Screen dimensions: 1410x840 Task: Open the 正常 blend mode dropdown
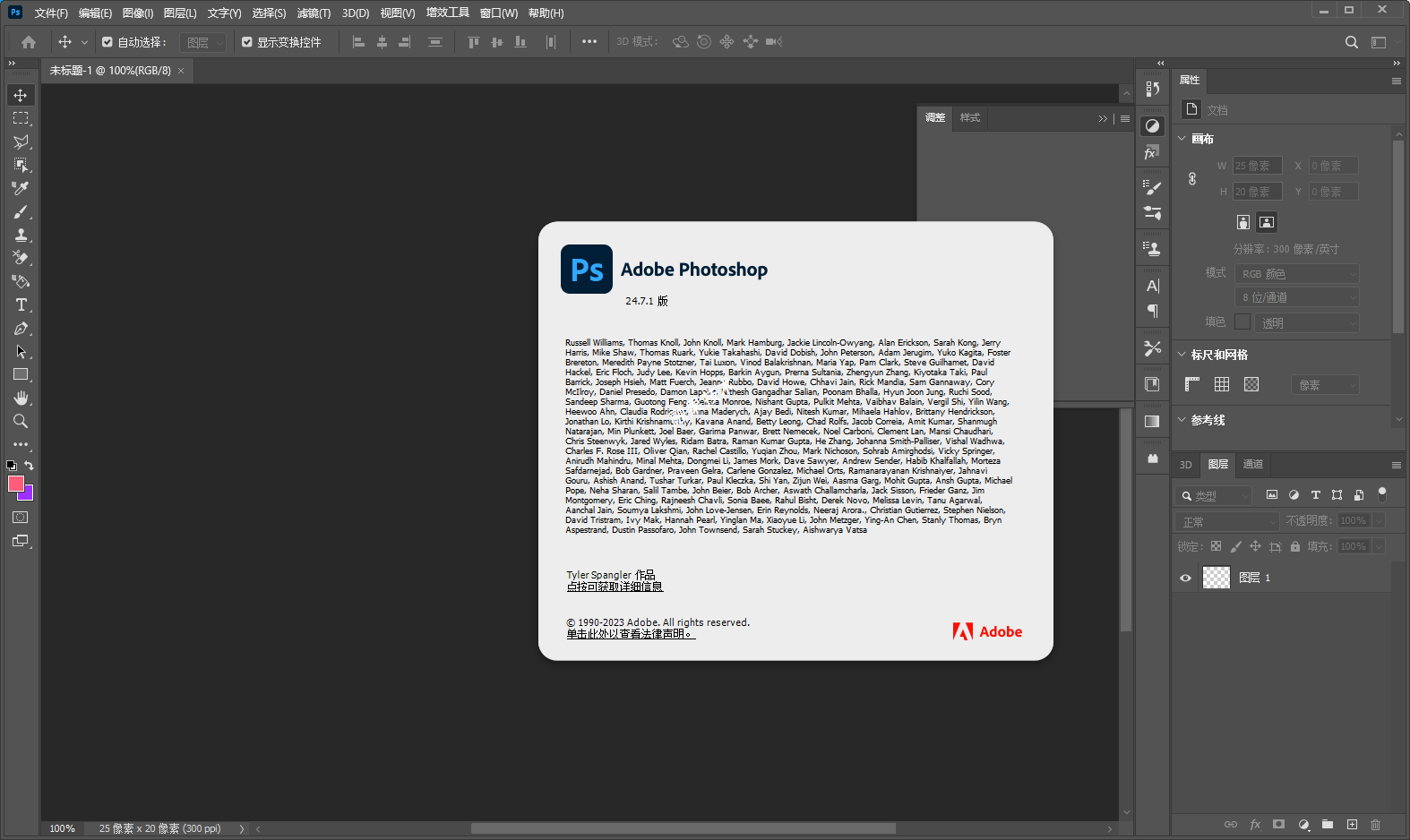pyautogui.click(x=1226, y=521)
